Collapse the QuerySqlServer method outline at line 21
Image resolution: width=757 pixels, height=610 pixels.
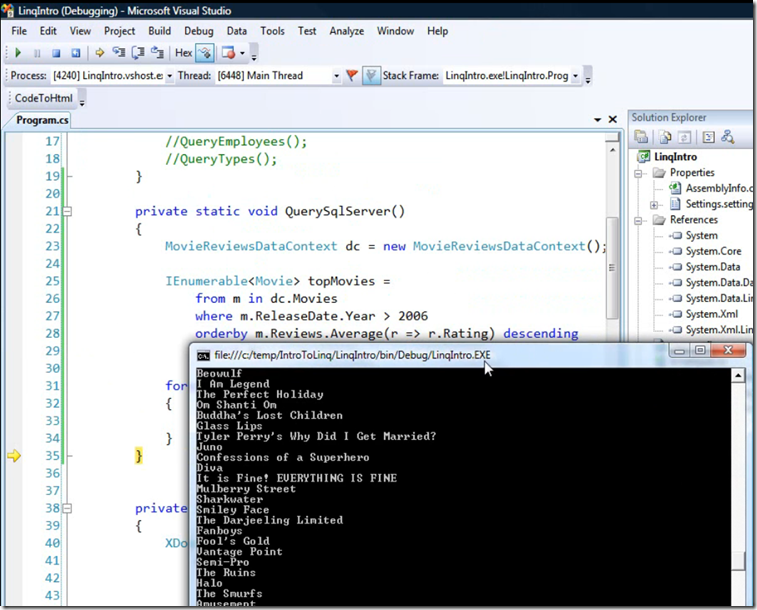[68, 211]
